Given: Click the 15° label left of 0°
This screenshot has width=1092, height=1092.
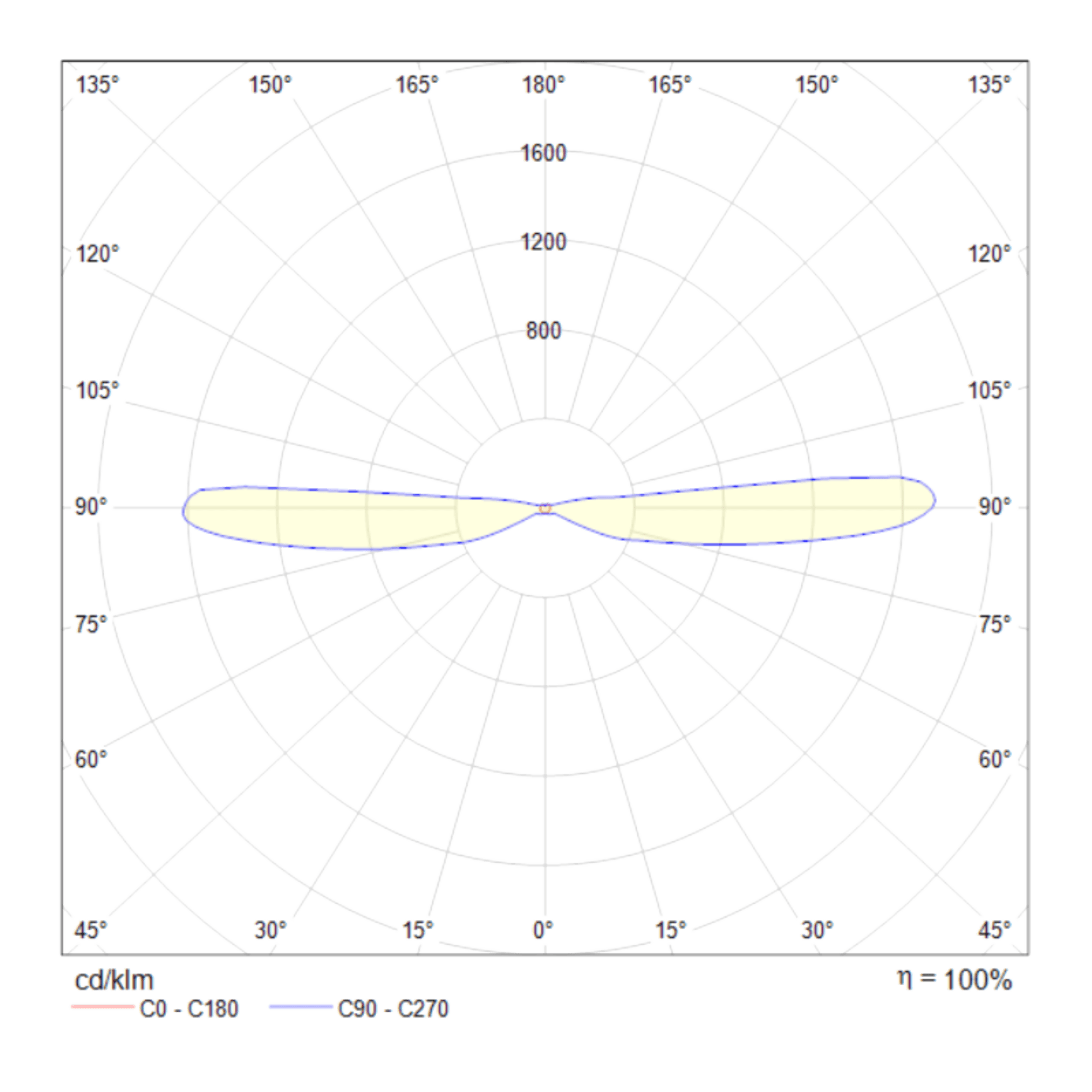Looking at the screenshot, I should [x=418, y=930].
